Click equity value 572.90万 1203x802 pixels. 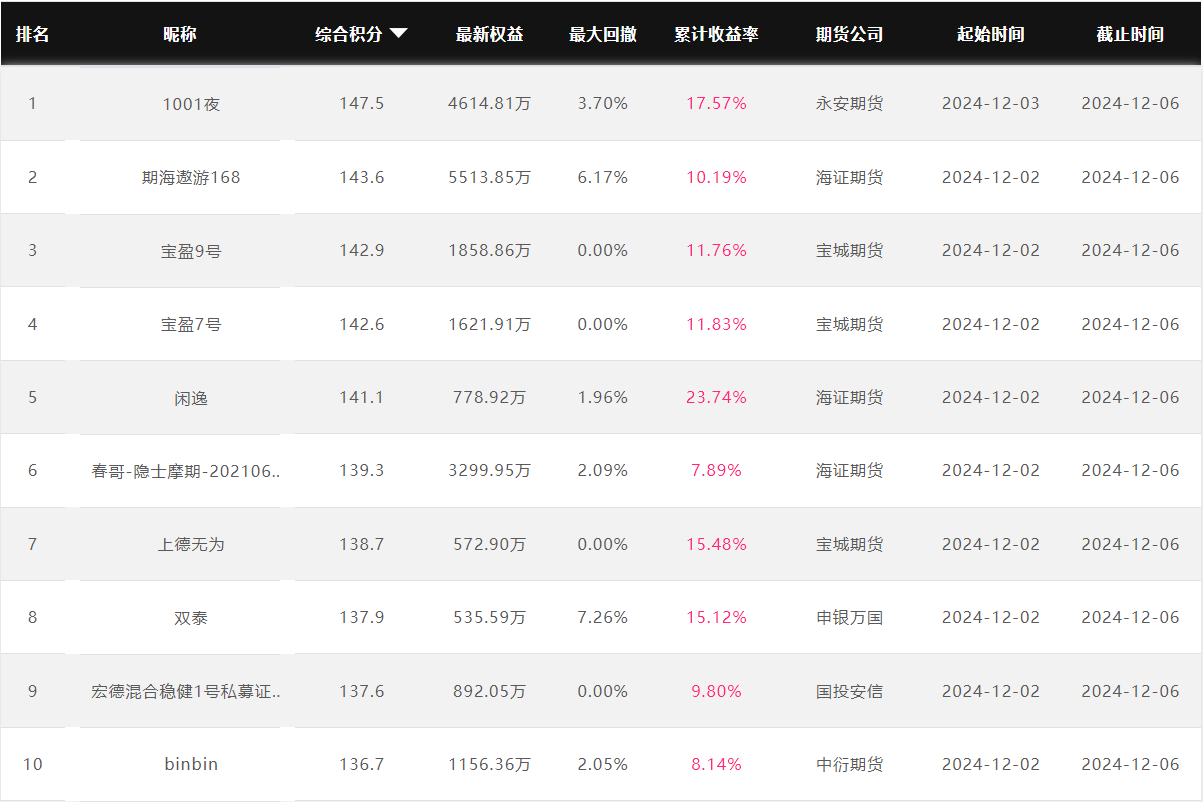tap(489, 545)
